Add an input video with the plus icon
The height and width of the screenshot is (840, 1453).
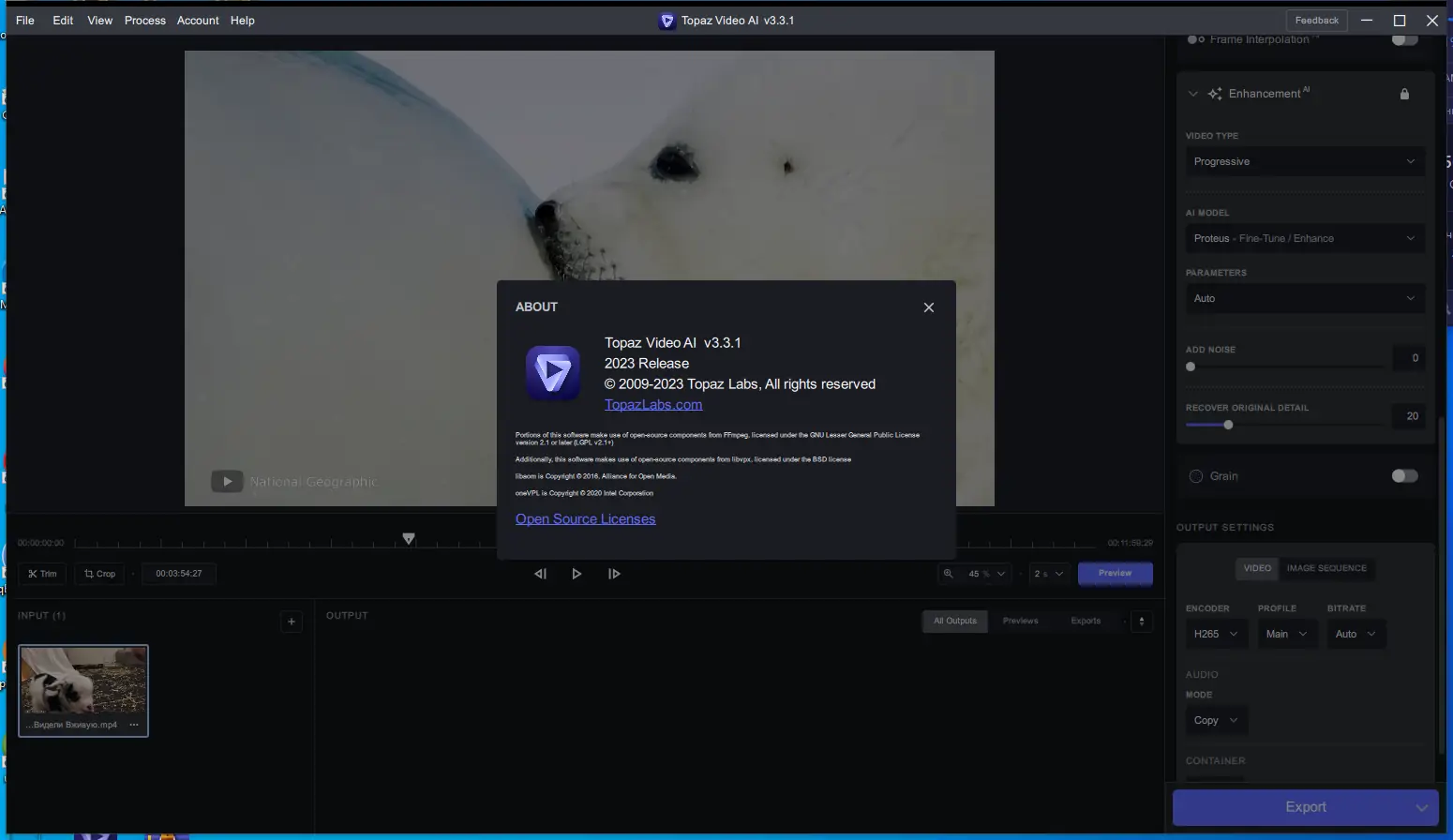click(x=292, y=622)
